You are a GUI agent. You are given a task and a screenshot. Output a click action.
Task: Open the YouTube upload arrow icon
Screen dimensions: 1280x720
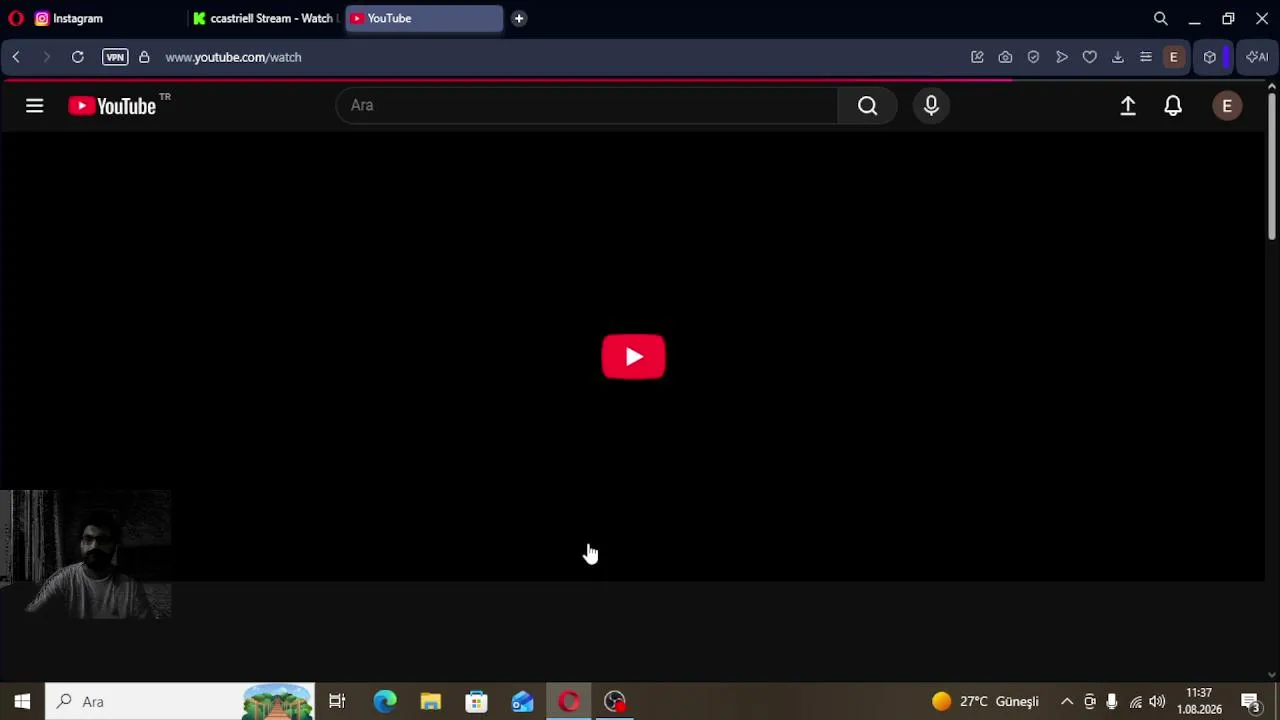pos(1128,106)
